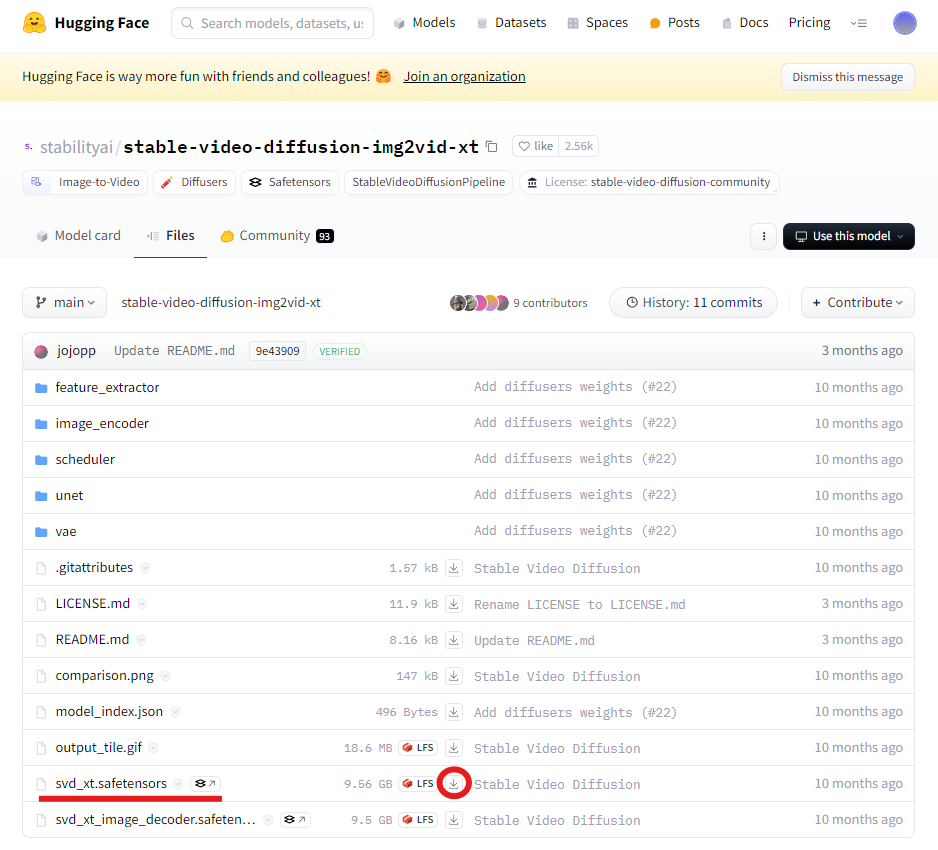The width and height of the screenshot is (938, 850).
Task: Switch to the Files tab
Action: pyautogui.click(x=170, y=236)
